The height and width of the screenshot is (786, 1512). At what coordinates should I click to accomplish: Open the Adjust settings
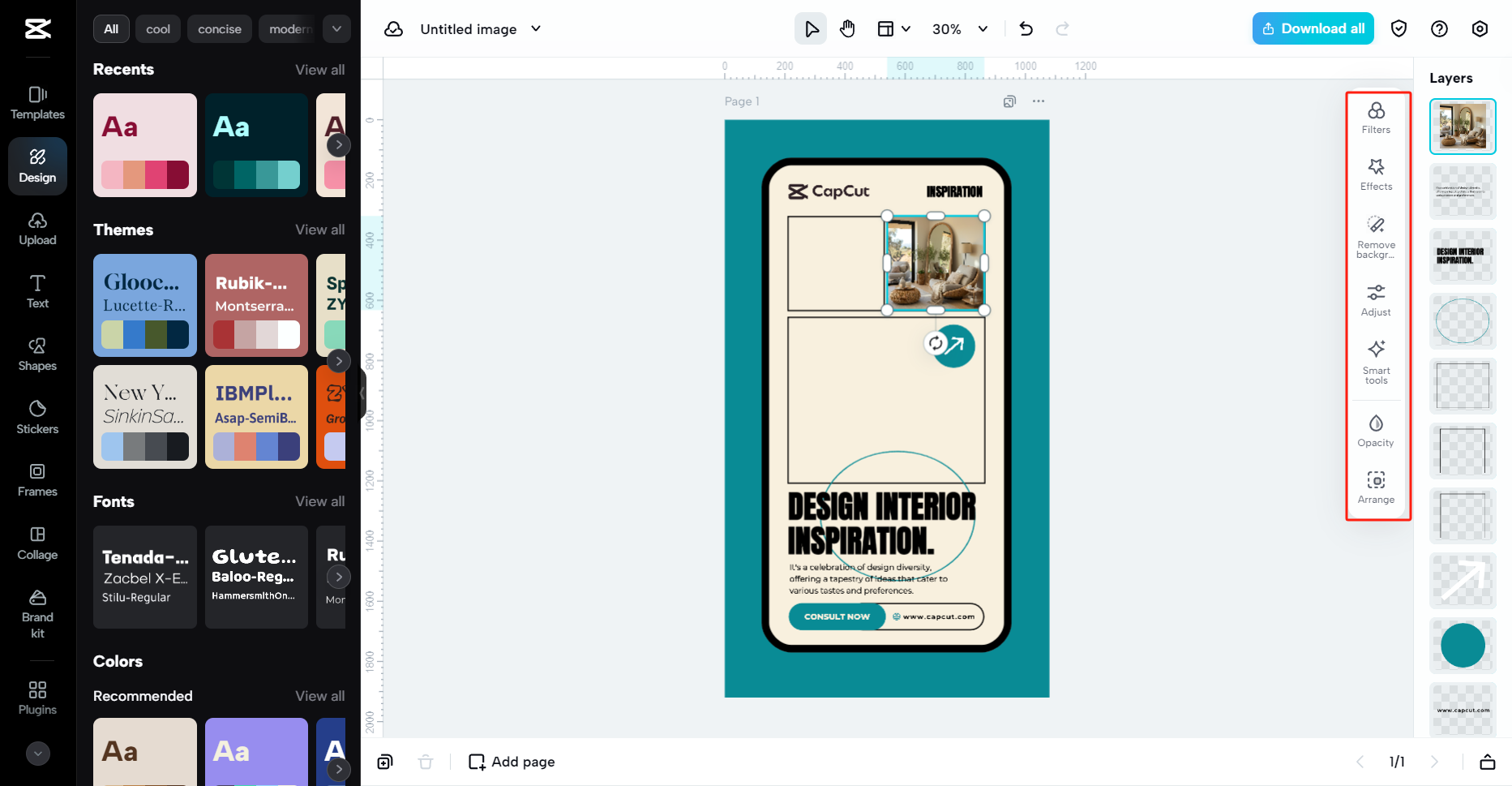1376,299
